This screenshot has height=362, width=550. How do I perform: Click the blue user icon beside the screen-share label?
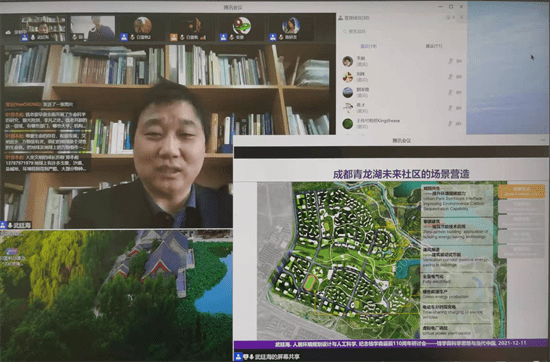[238, 357]
